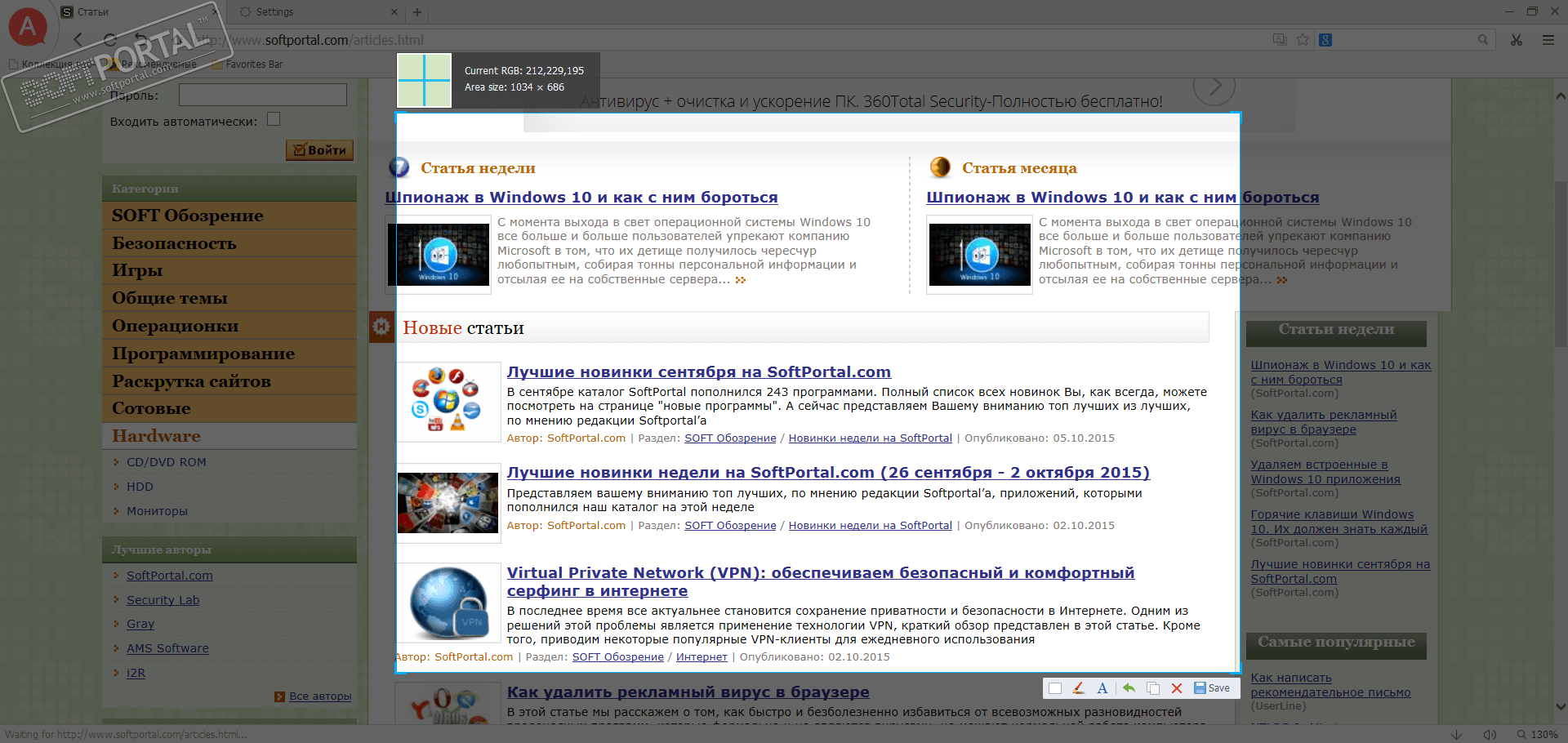Viewport: 1568px width, 743px height.
Task: Open Лучшие новинки сентября article title
Action: [699, 372]
